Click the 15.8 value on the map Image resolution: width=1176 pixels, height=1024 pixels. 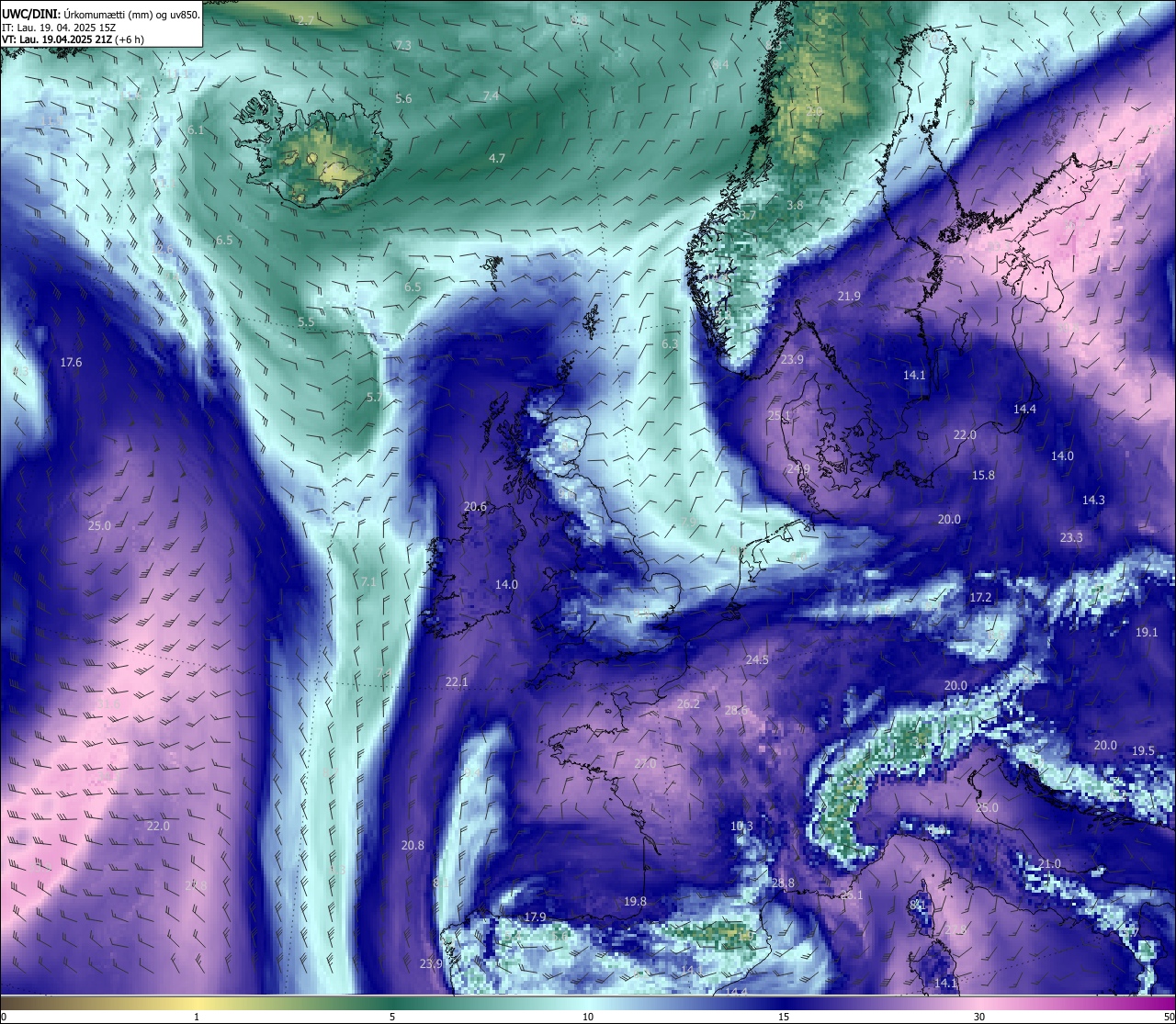983,476
